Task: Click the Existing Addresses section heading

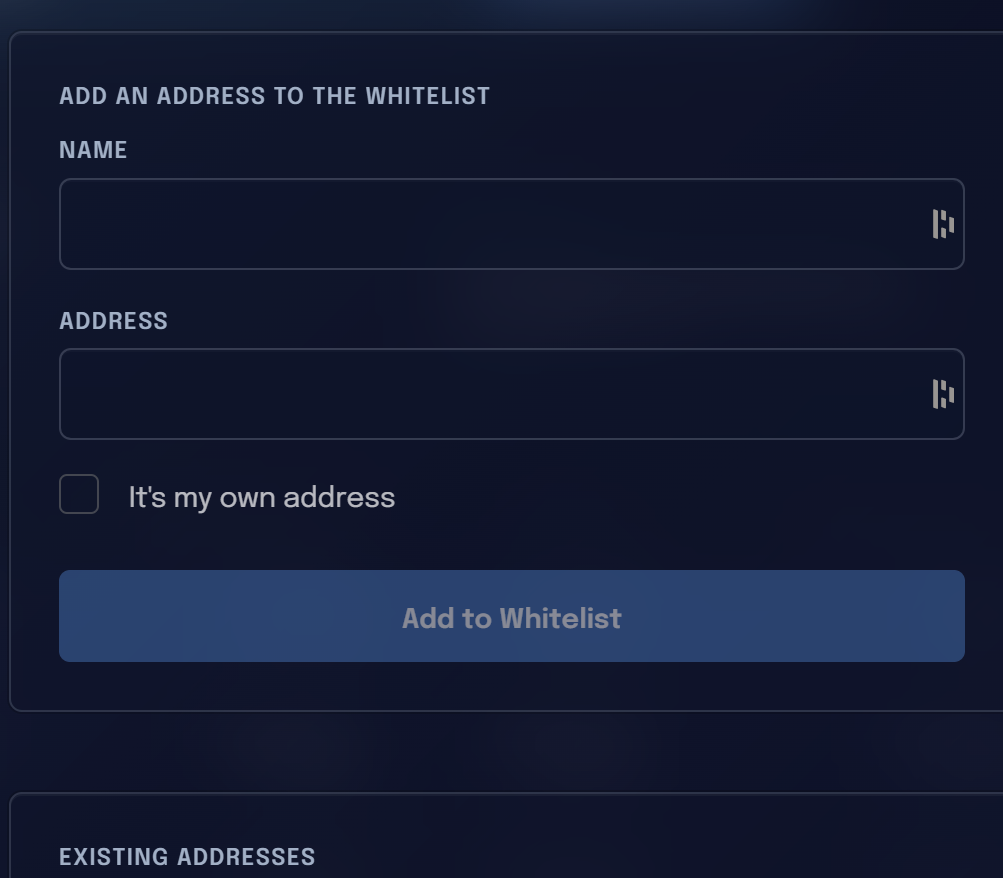Action: (187, 856)
